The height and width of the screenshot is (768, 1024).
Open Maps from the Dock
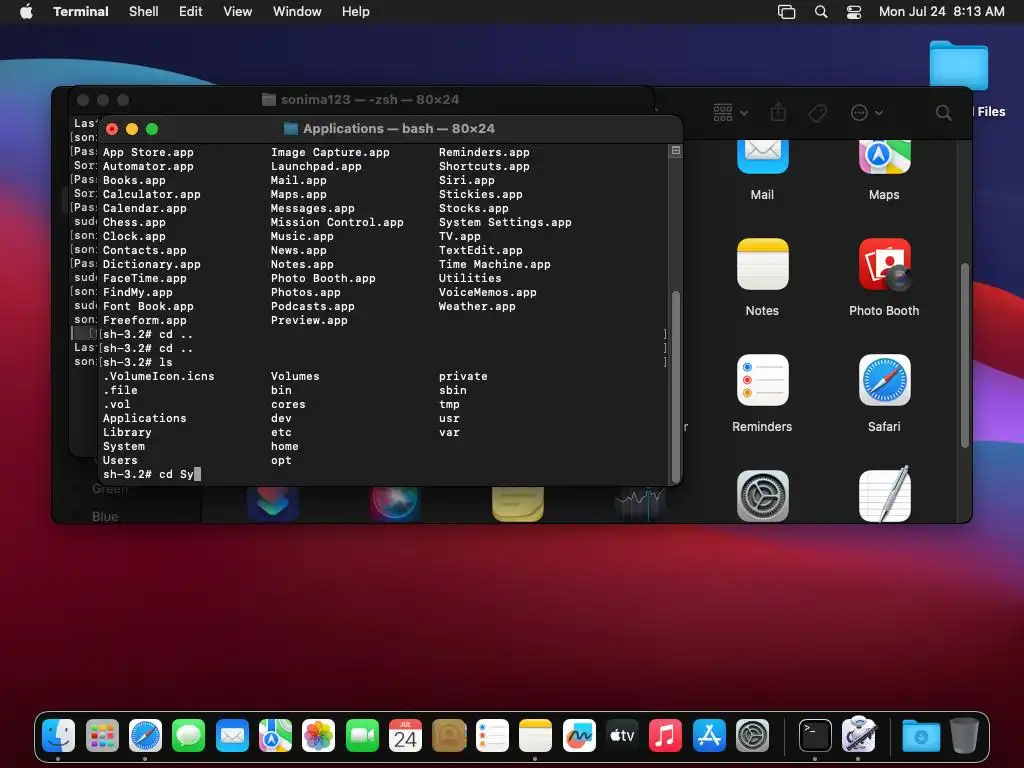[275, 735]
